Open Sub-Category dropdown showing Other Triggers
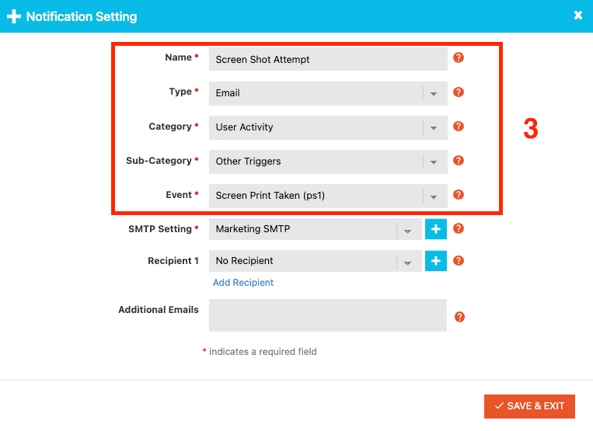Viewport: 593px width, 431px height. (x=328, y=162)
